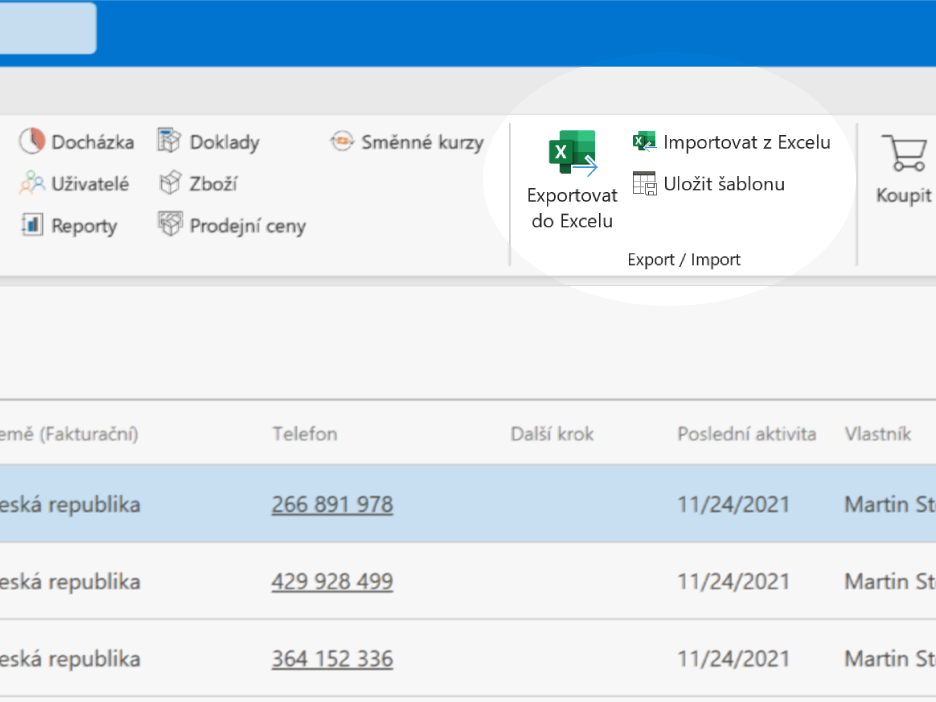Open the Směnné kurzy exchange icon

[x=342, y=141]
